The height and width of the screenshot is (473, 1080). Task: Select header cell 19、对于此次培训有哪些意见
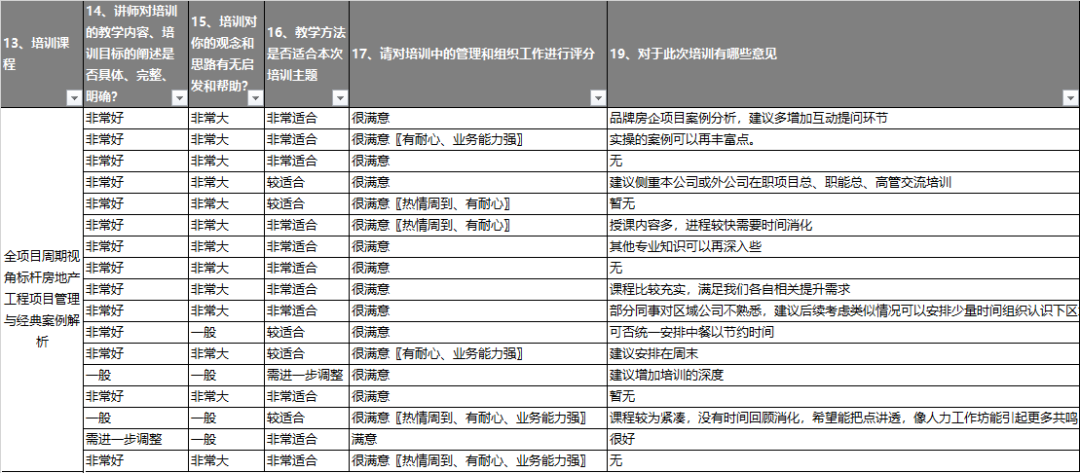(844, 54)
